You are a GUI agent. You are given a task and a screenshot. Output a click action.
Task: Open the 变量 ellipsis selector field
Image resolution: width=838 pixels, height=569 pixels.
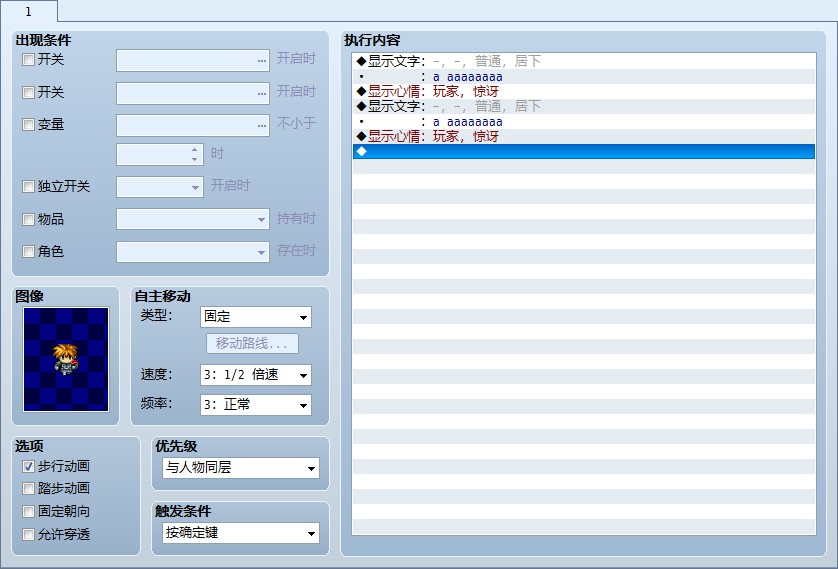coord(193,126)
